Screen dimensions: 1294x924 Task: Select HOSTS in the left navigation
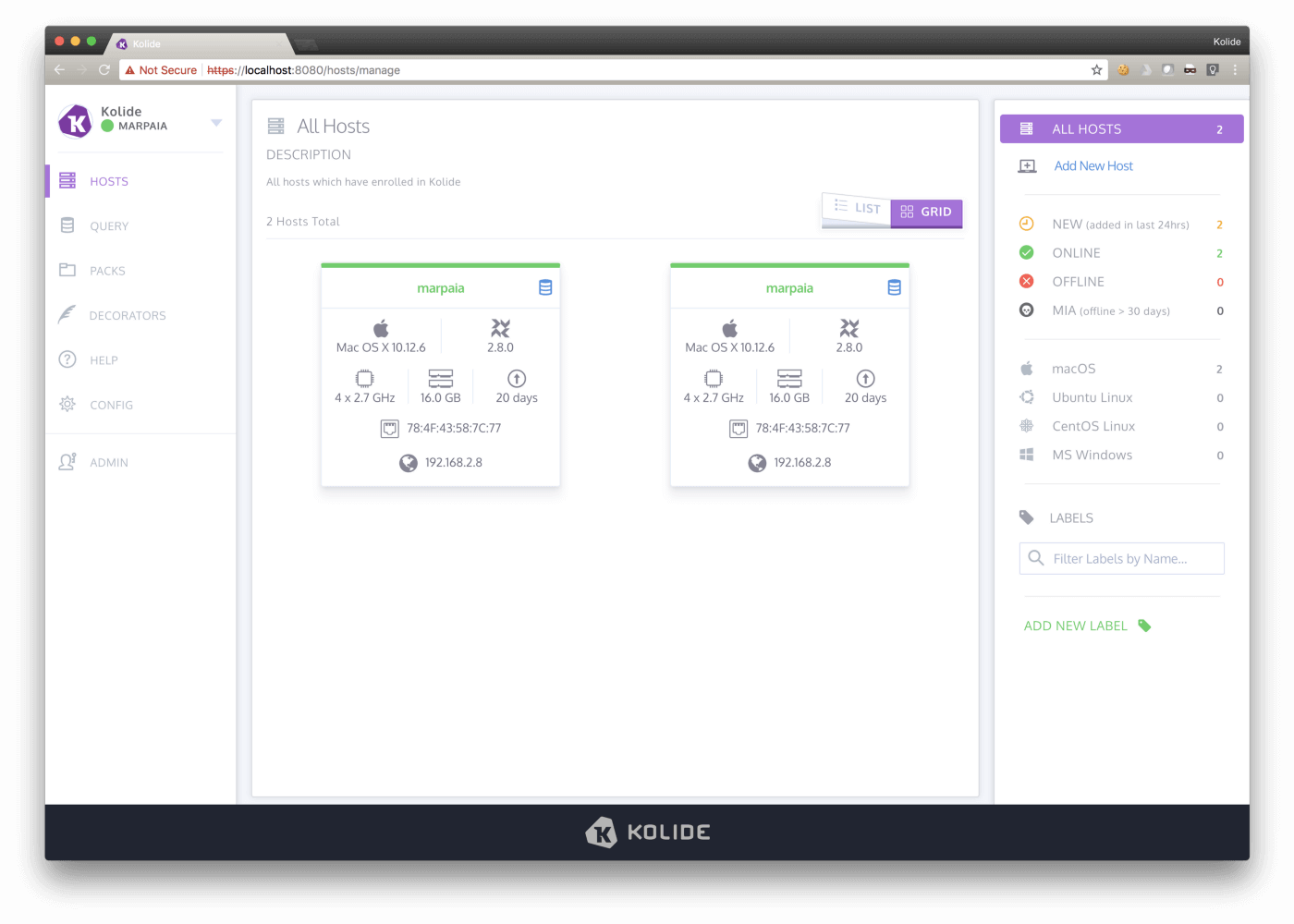coord(109,181)
